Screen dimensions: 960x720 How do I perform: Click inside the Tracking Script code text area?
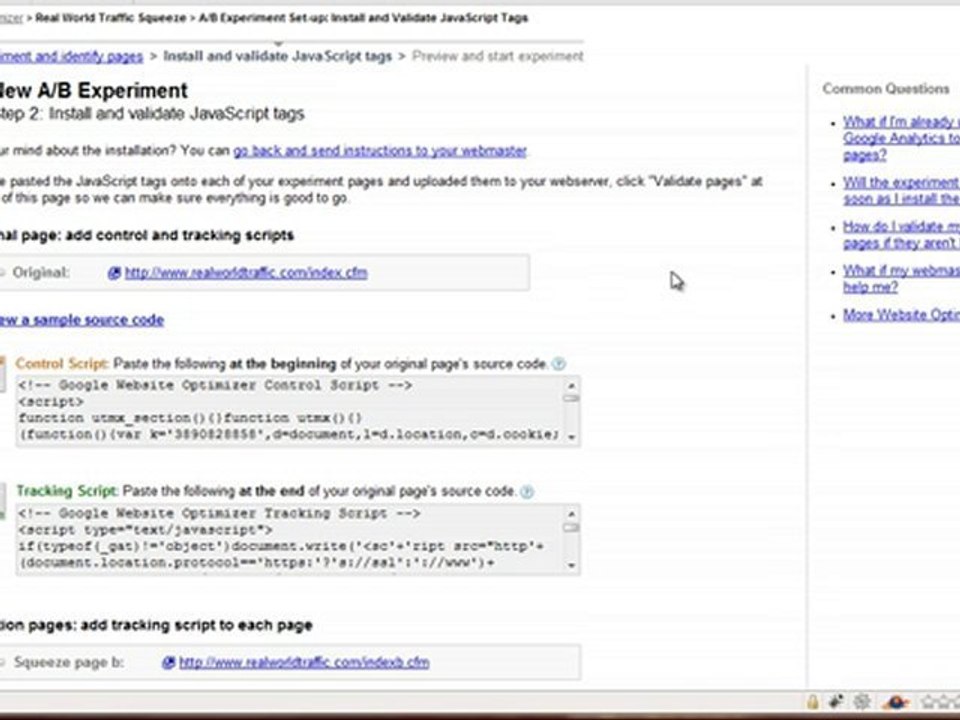(289, 539)
